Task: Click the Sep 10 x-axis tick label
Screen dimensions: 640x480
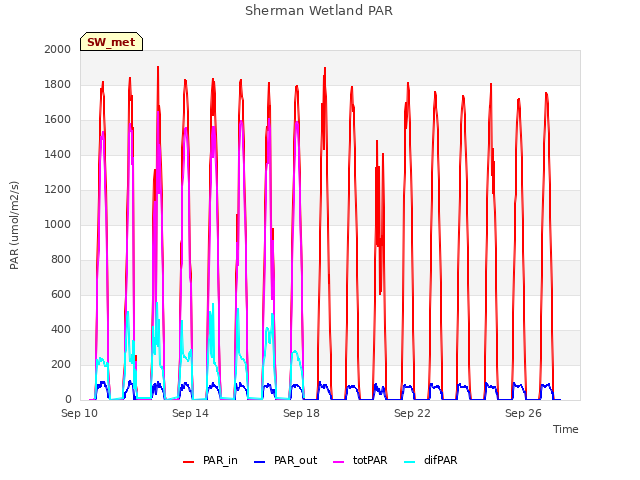Action: [x=80, y=413]
